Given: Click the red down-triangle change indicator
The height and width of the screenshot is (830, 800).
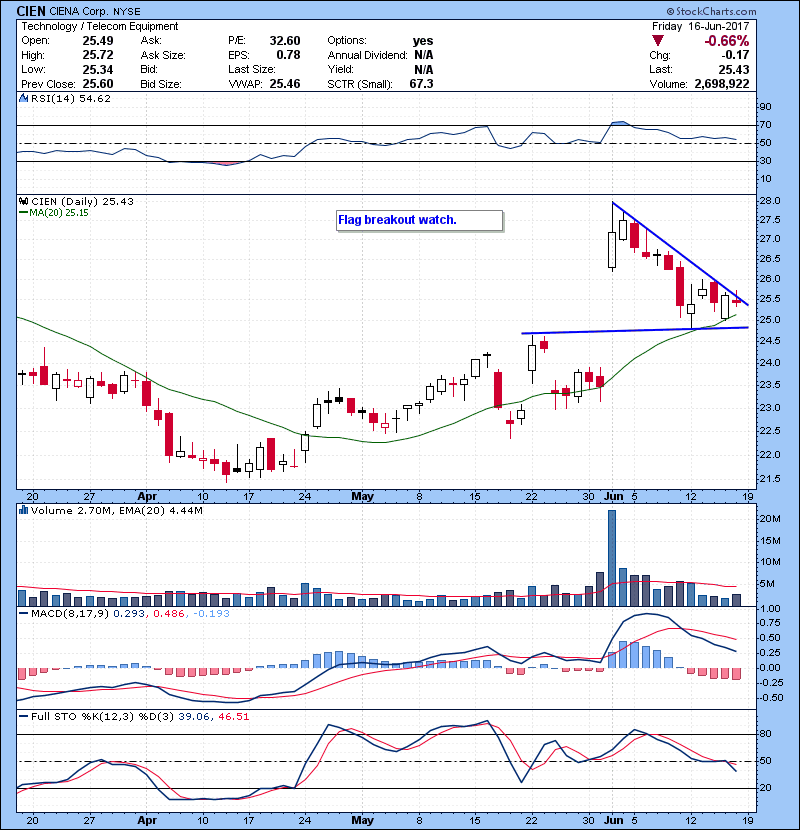Looking at the screenshot, I should [658, 40].
